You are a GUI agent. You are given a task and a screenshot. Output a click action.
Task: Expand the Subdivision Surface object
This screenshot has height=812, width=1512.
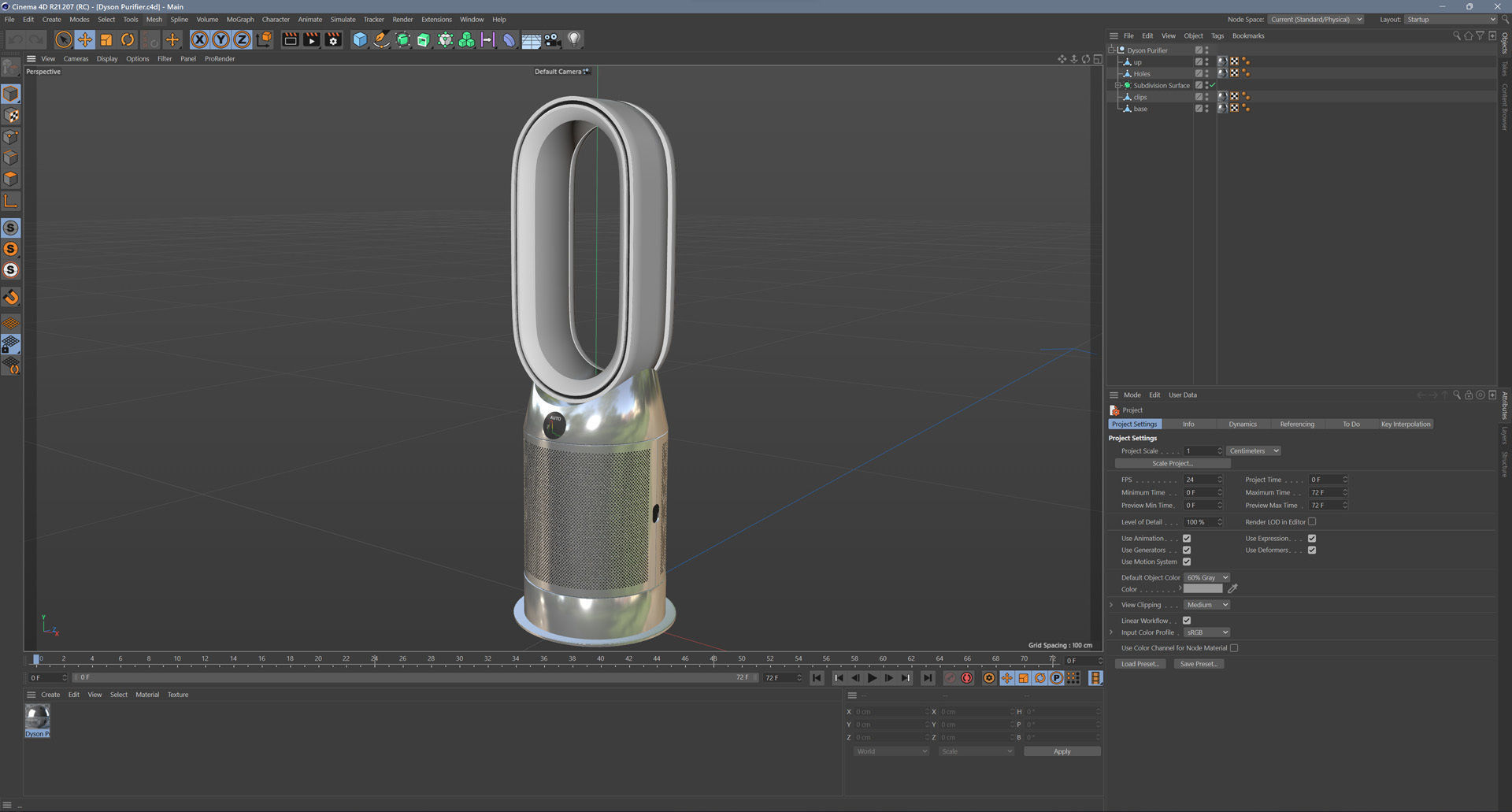point(1117,85)
